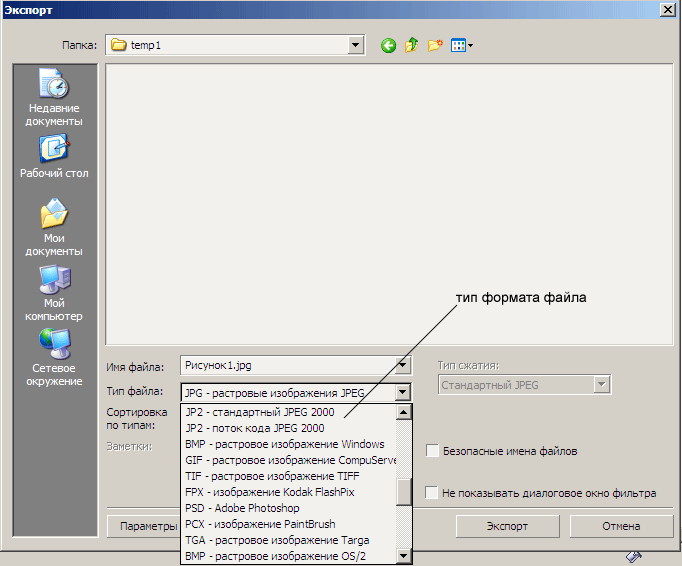
Task: Pick FPX - изображение Kodak FlashPix
Action: tap(288, 492)
